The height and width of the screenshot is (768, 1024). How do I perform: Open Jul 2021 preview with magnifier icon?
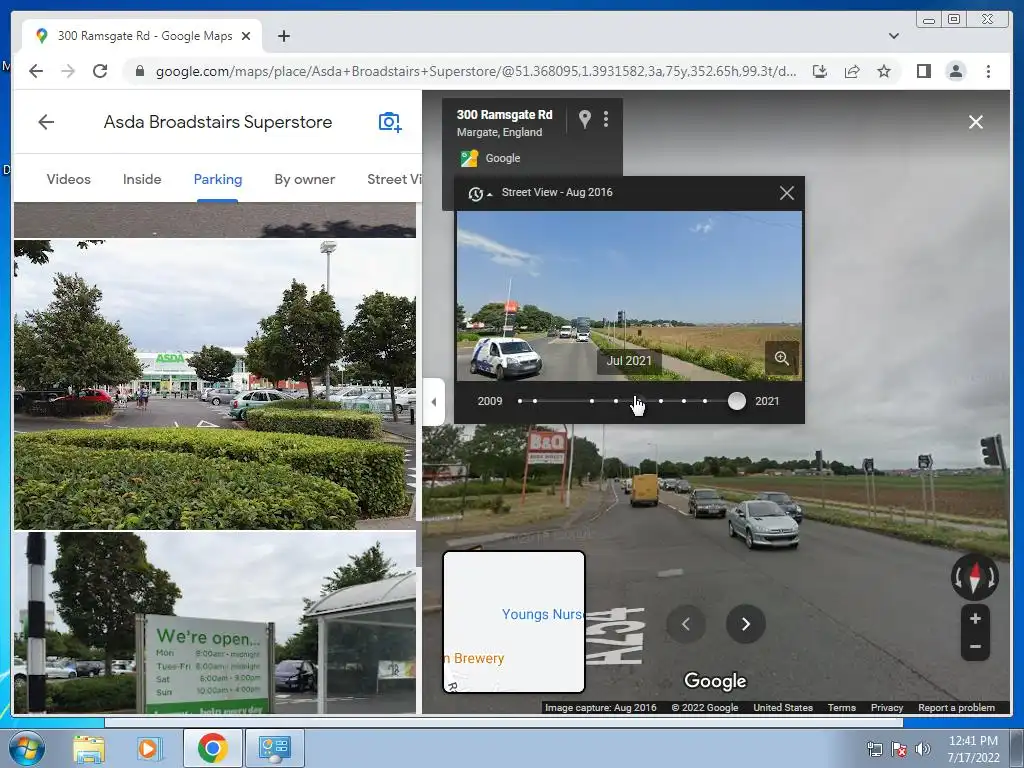tap(782, 358)
